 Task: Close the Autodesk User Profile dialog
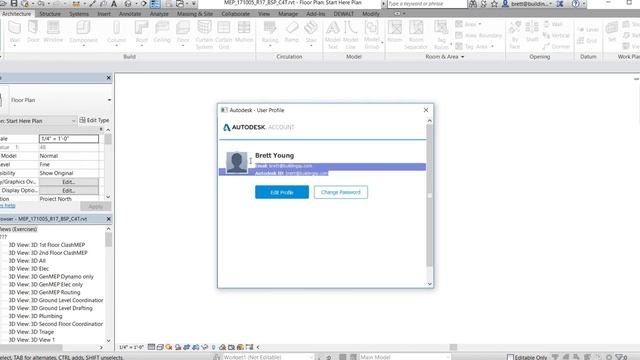point(426,110)
